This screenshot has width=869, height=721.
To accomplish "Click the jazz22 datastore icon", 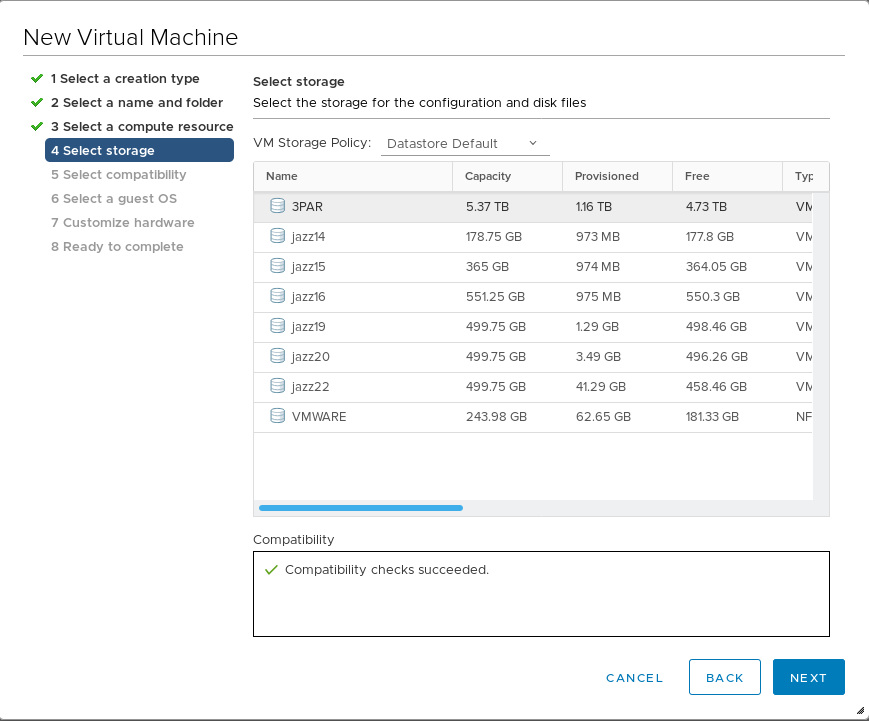I will point(278,386).
